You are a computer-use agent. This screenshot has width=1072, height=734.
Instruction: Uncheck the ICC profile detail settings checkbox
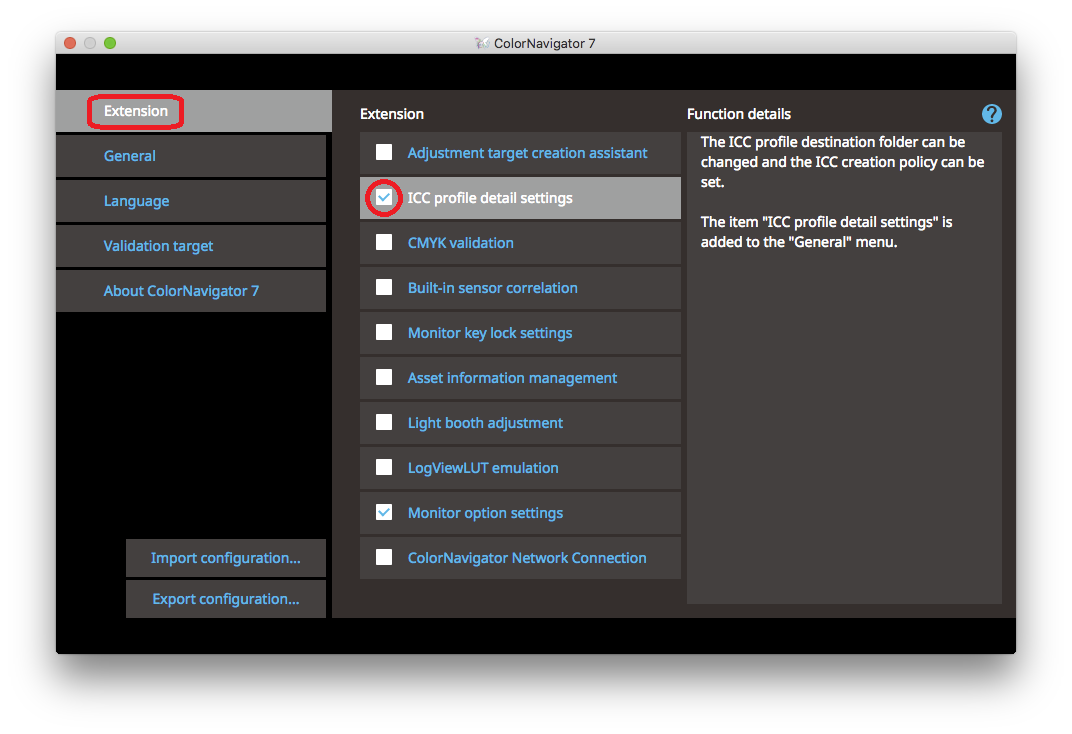tap(384, 198)
